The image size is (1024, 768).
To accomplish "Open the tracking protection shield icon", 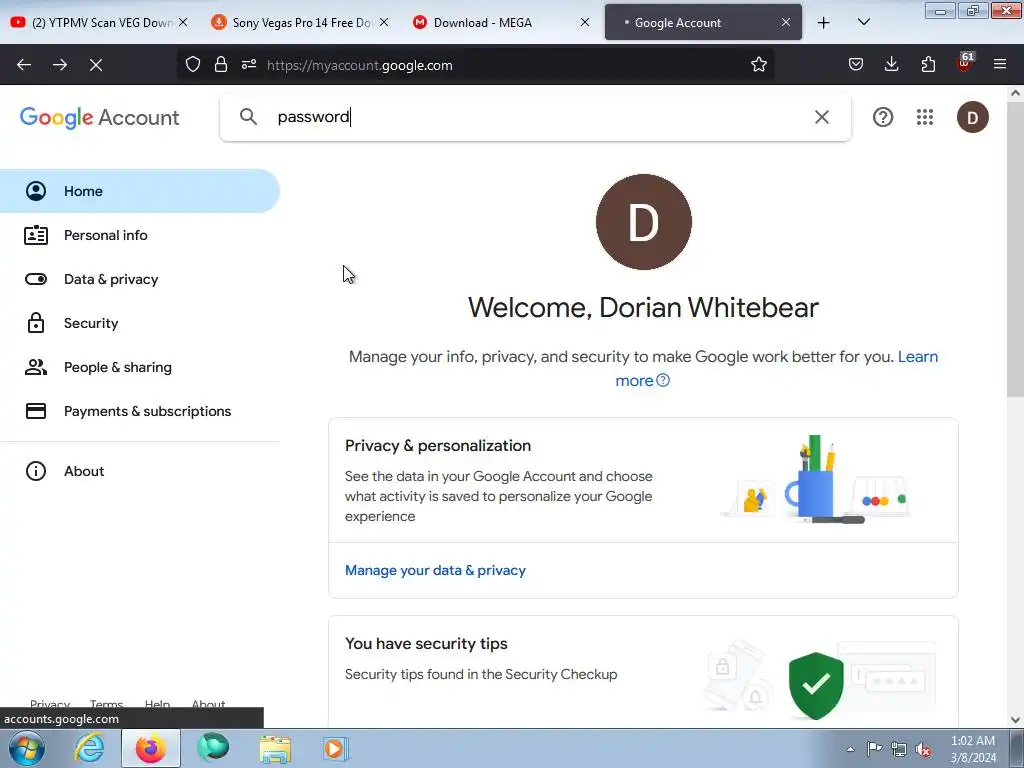I will click(193, 65).
